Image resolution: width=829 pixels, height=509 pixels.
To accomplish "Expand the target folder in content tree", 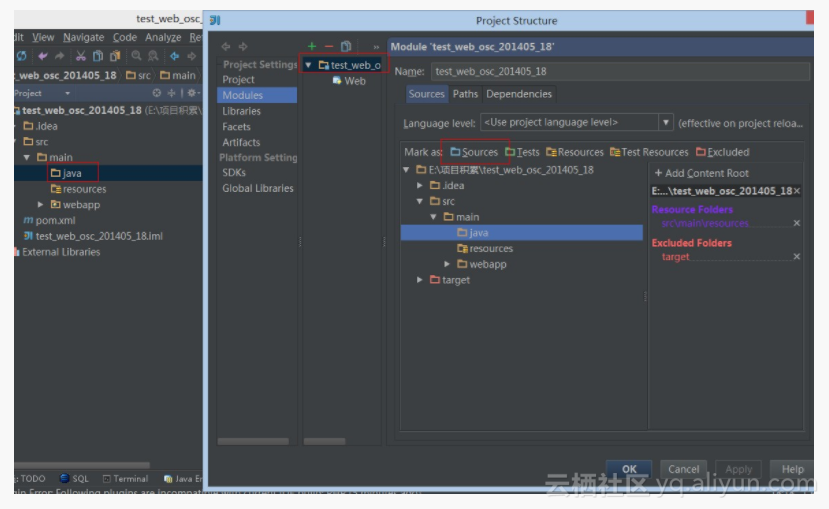I will (420, 280).
